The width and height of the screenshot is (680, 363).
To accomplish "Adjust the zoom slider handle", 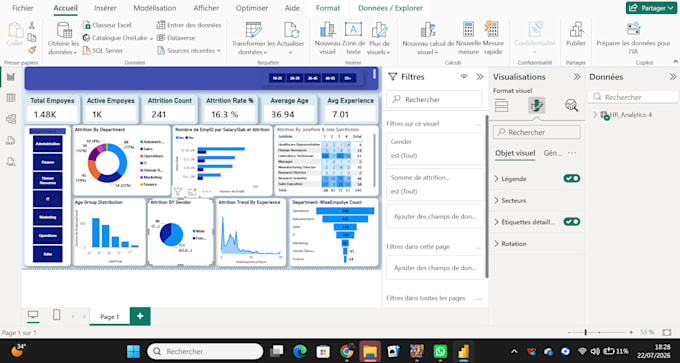I will coord(585,332).
